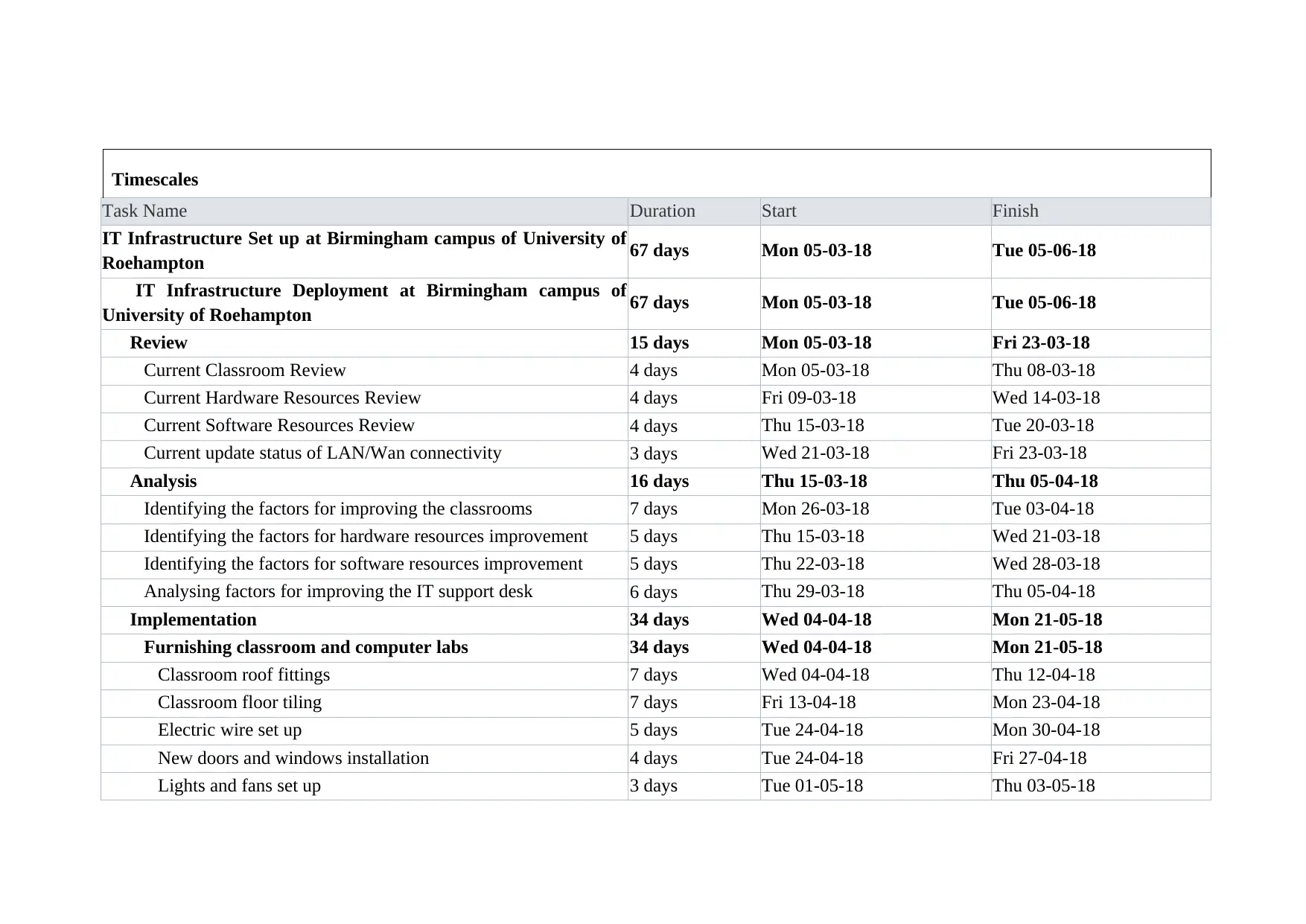Select Identifying factors for improving the classrooms
This screenshot has height=924, width=1306.
pos(338,509)
